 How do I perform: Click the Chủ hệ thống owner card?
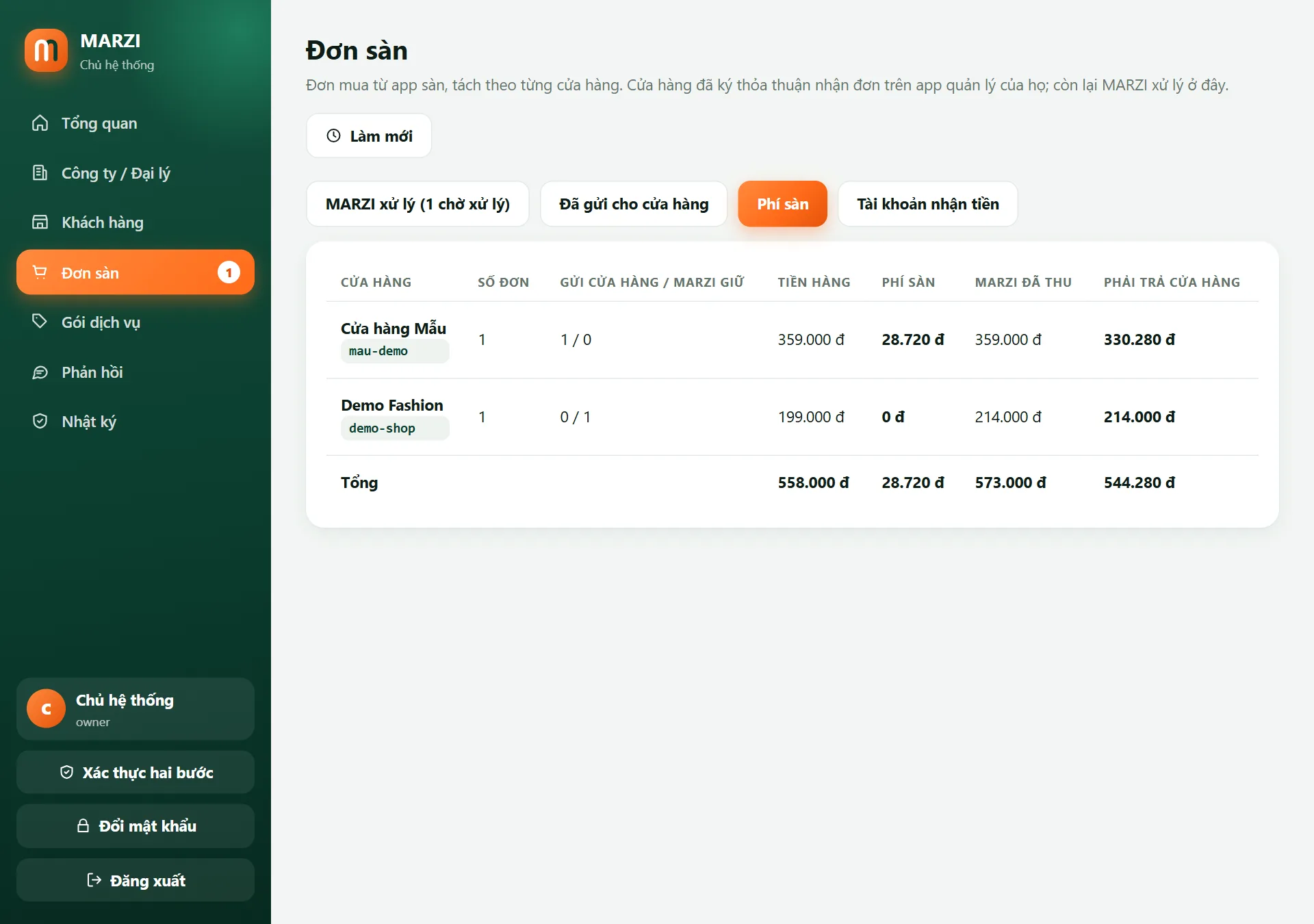pos(136,708)
